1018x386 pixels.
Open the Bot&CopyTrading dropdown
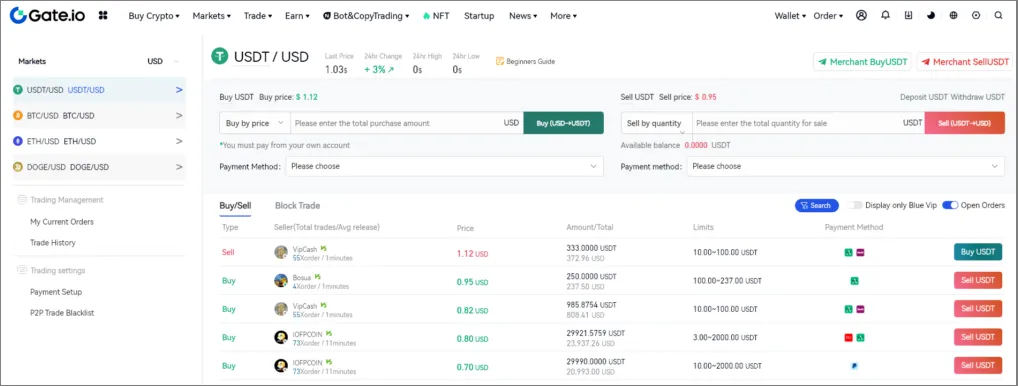point(366,16)
